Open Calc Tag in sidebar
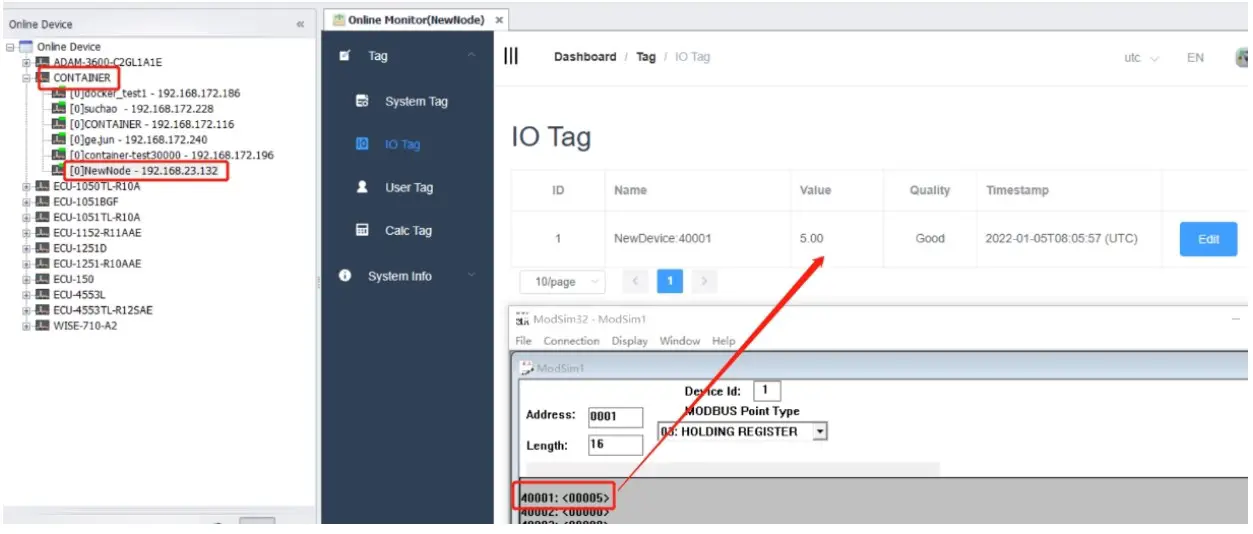The height and width of the screenshot is (534, 1253). click(408, 230)
